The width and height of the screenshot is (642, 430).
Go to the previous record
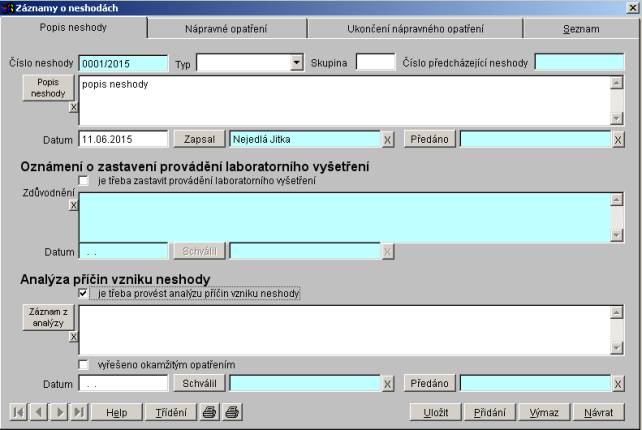tap(38, 412)
